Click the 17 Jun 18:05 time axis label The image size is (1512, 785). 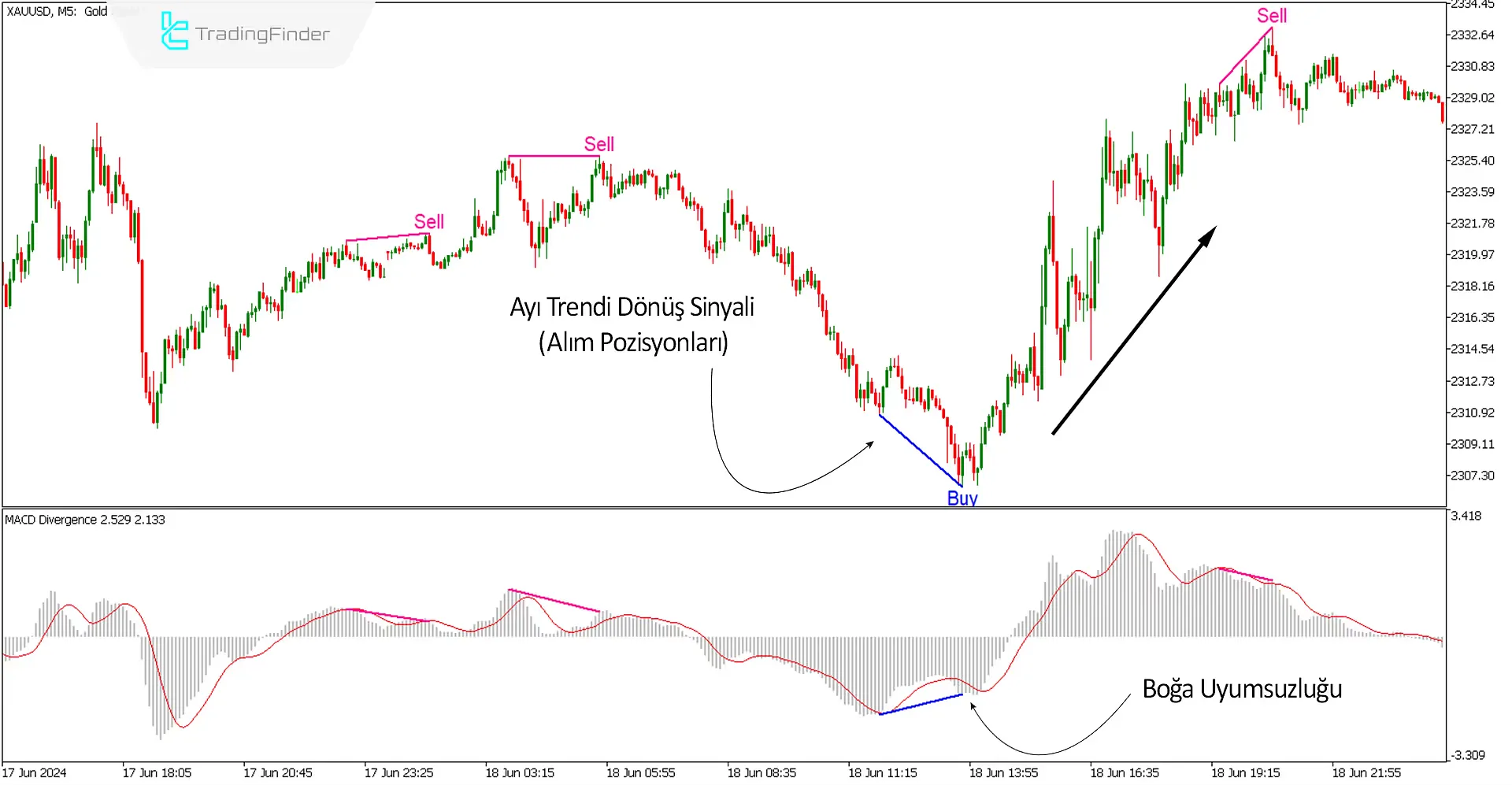(157, 772)
